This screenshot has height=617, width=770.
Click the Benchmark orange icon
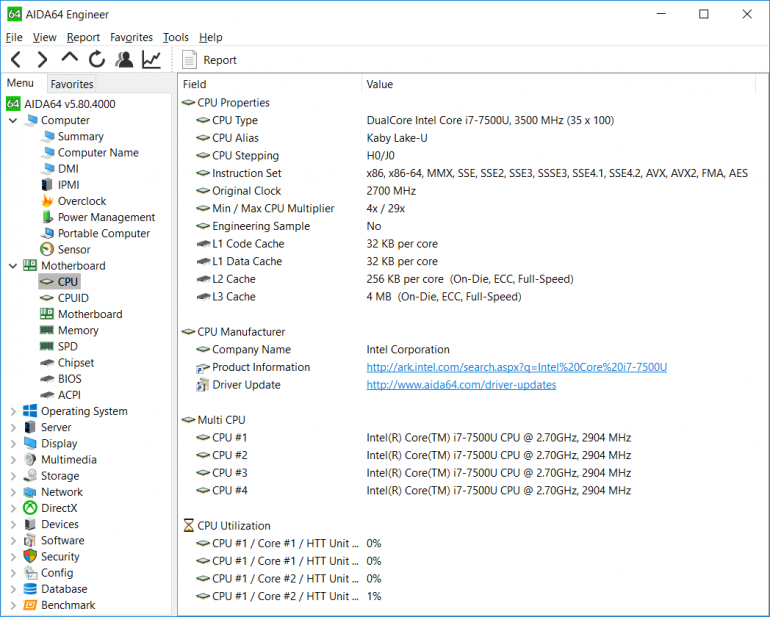click(x=30, y=605)
